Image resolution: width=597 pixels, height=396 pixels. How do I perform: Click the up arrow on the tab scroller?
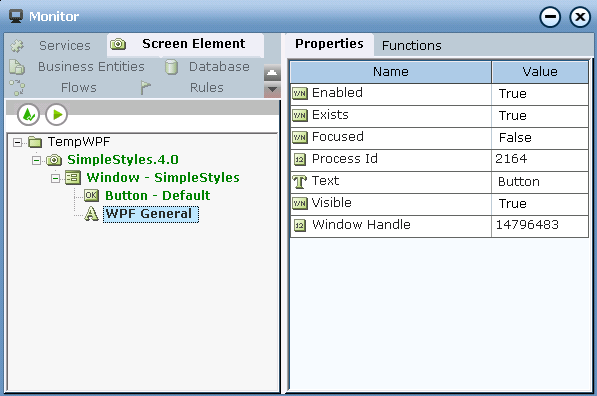(x=272, y=73)
